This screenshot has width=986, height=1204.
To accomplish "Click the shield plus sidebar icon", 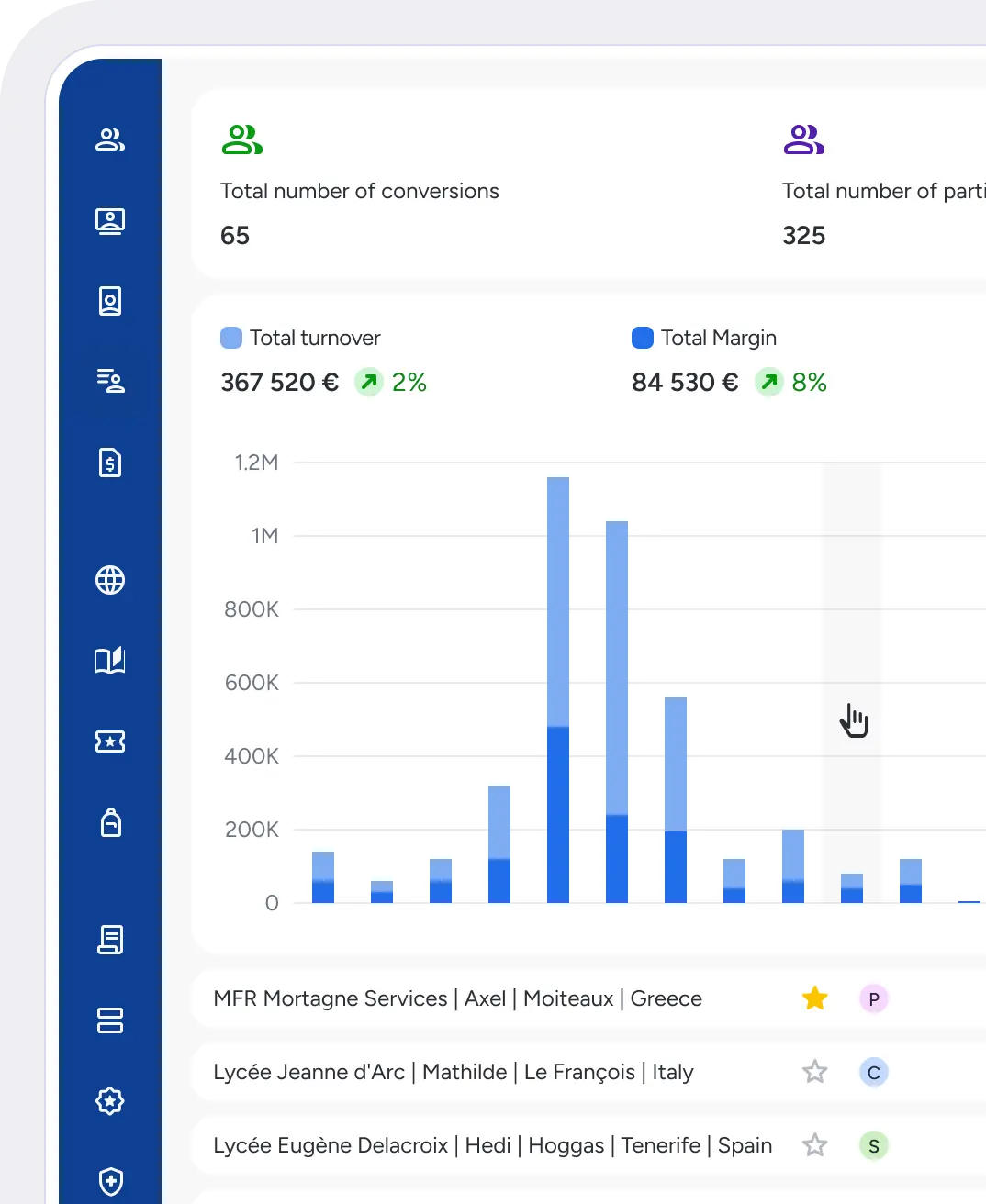I will (x=110, y=1181).
